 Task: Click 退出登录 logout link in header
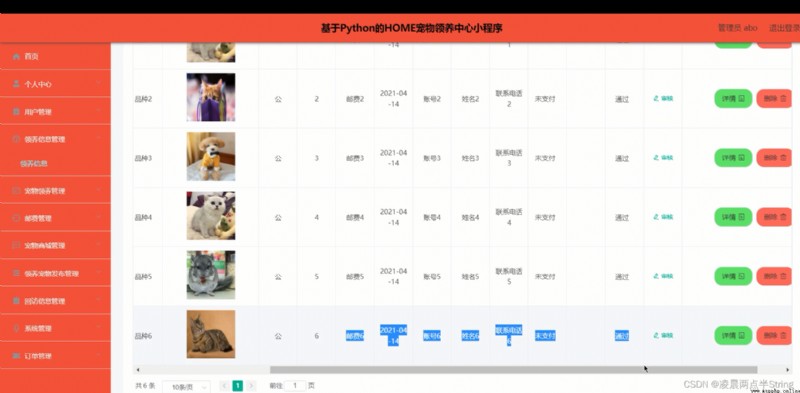pos(784,28)
